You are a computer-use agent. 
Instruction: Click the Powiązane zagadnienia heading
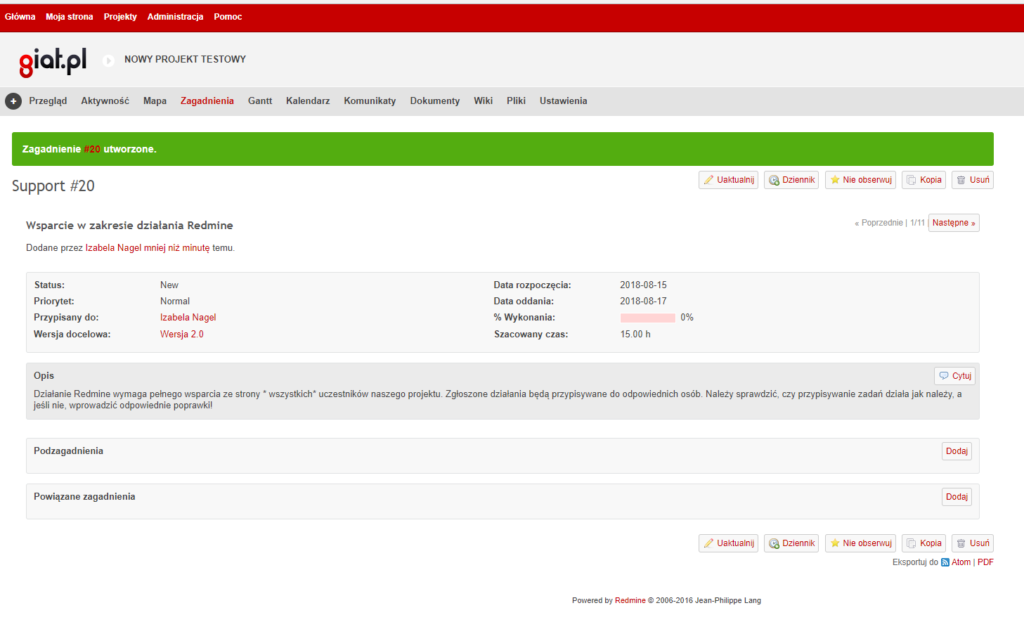(x=84, y=497)
